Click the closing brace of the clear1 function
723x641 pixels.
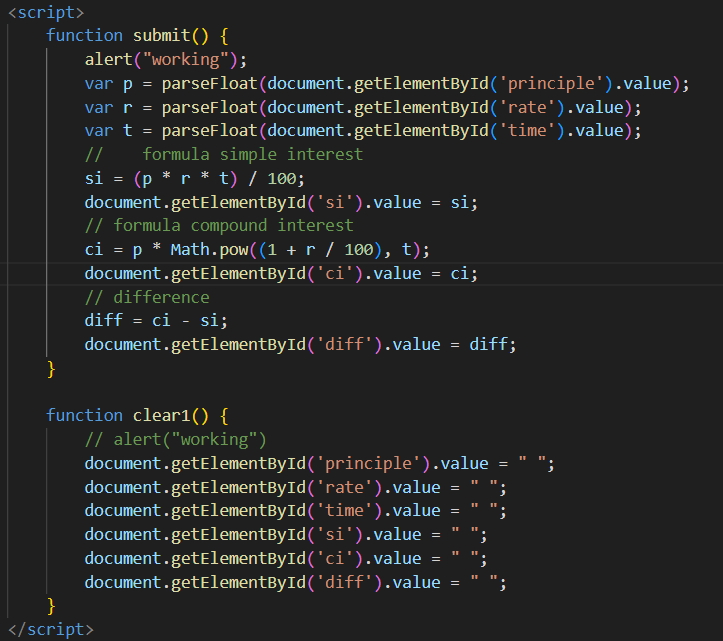(51, 605)
